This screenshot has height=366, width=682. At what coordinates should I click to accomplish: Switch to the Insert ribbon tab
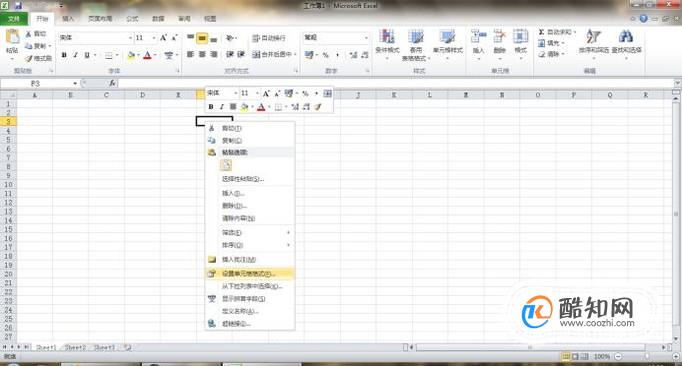68,19
